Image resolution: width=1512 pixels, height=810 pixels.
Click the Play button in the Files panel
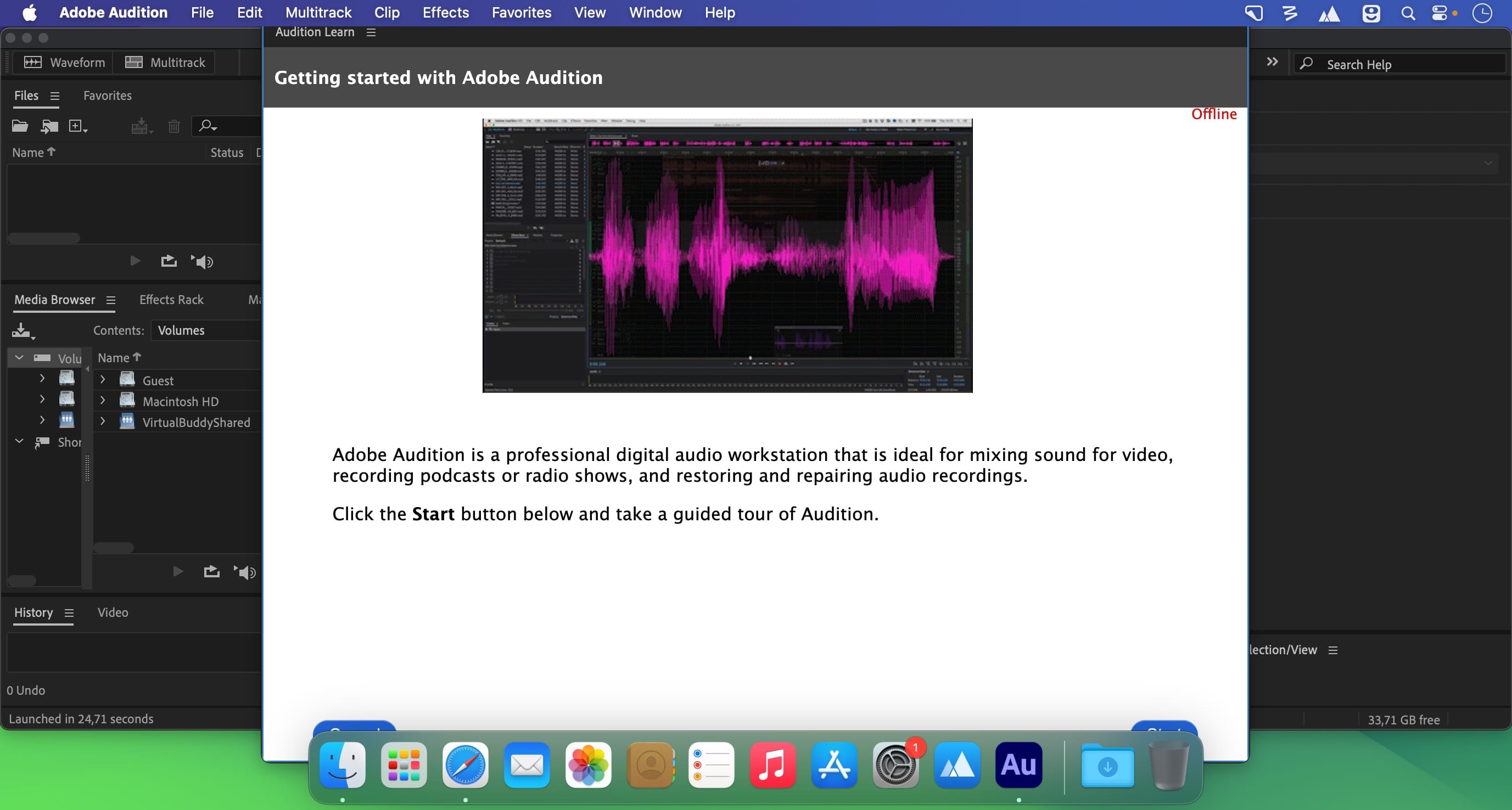[x=135, y=261]
